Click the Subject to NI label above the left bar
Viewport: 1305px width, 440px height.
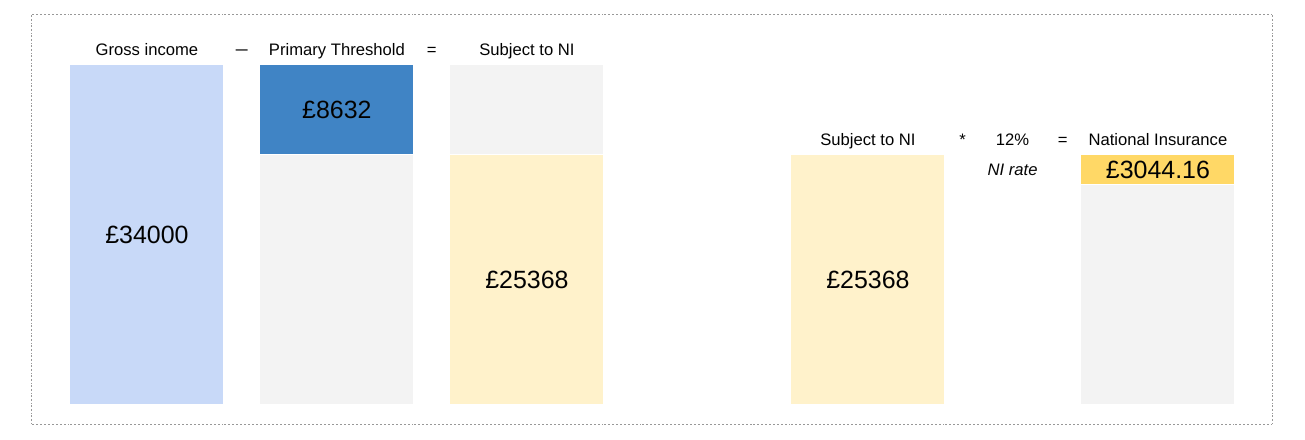(x=527, y=50)
